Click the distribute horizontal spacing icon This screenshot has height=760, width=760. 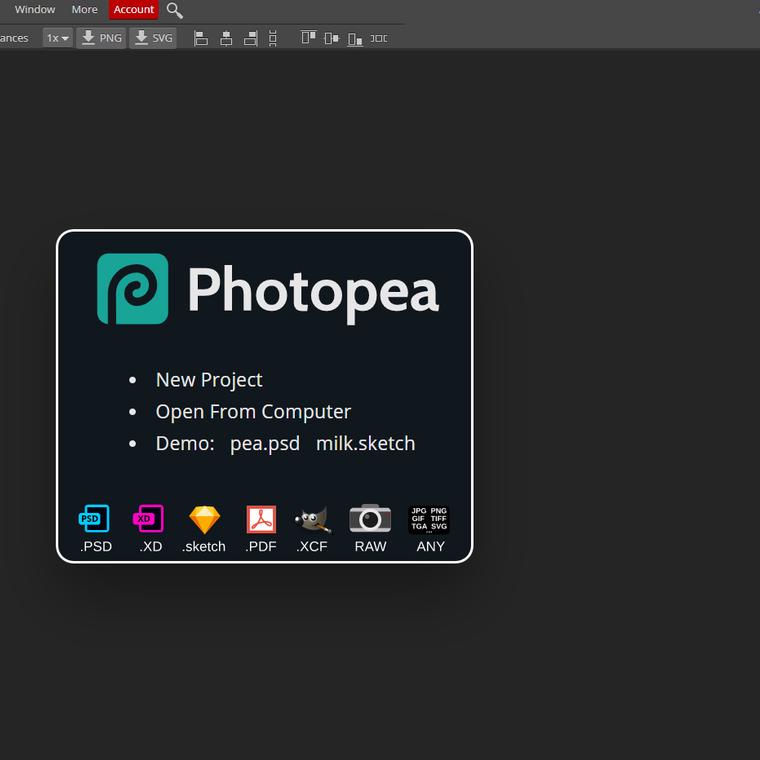(x=379, y=38)
